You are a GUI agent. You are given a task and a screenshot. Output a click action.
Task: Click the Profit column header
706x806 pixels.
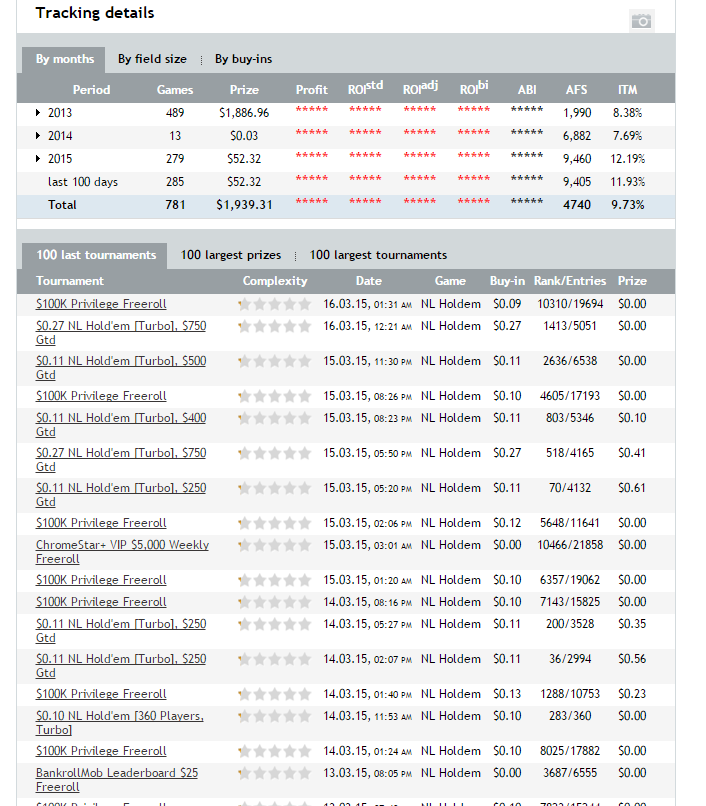pos(312,90)
